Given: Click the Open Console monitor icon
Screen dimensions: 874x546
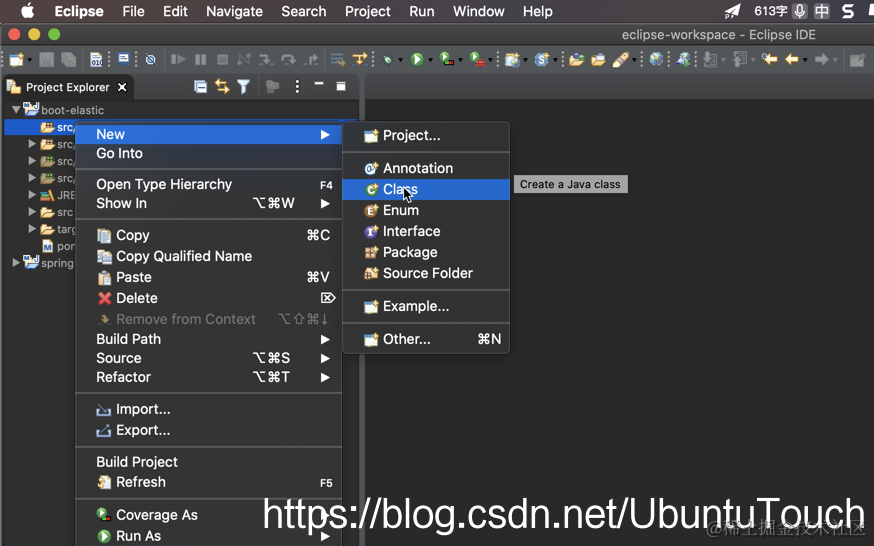Looking at the screenshot, I should point(124,59).
